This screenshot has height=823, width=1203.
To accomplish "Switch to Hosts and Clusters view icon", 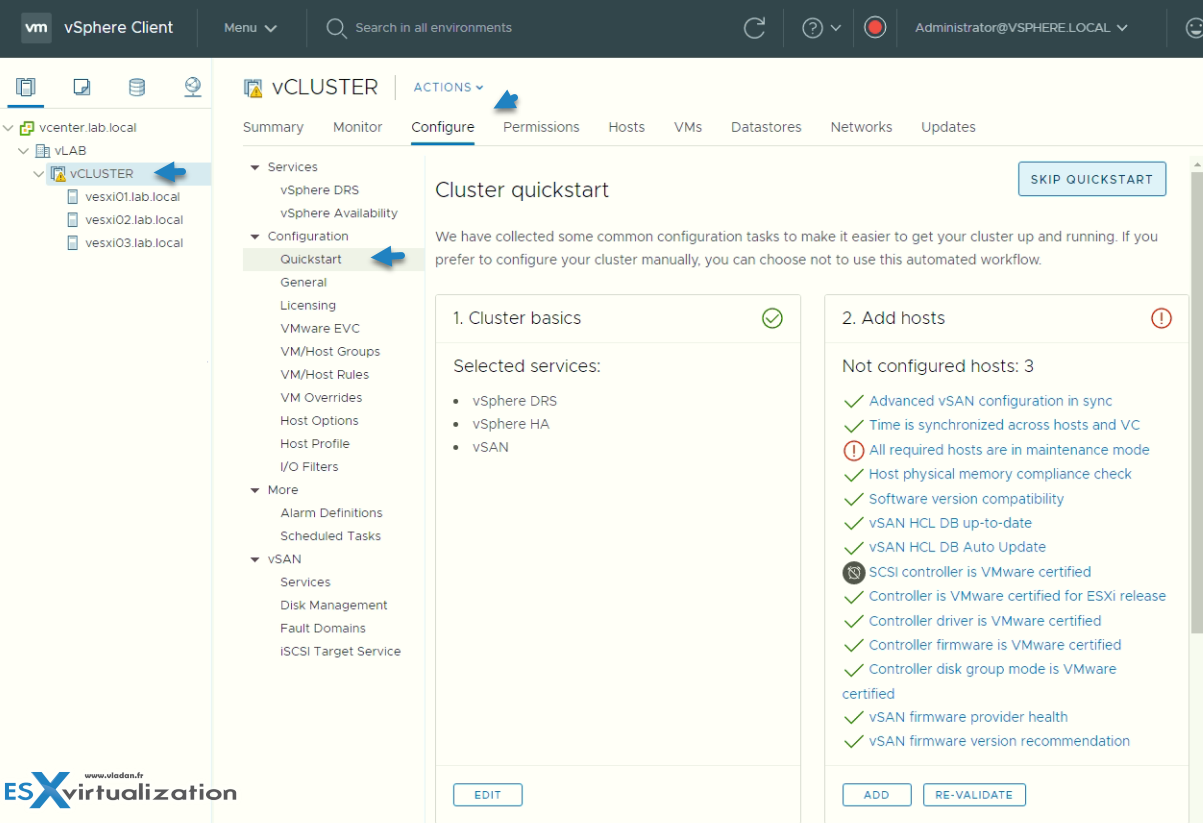I will pyautogui.click(x=26, y=87).
